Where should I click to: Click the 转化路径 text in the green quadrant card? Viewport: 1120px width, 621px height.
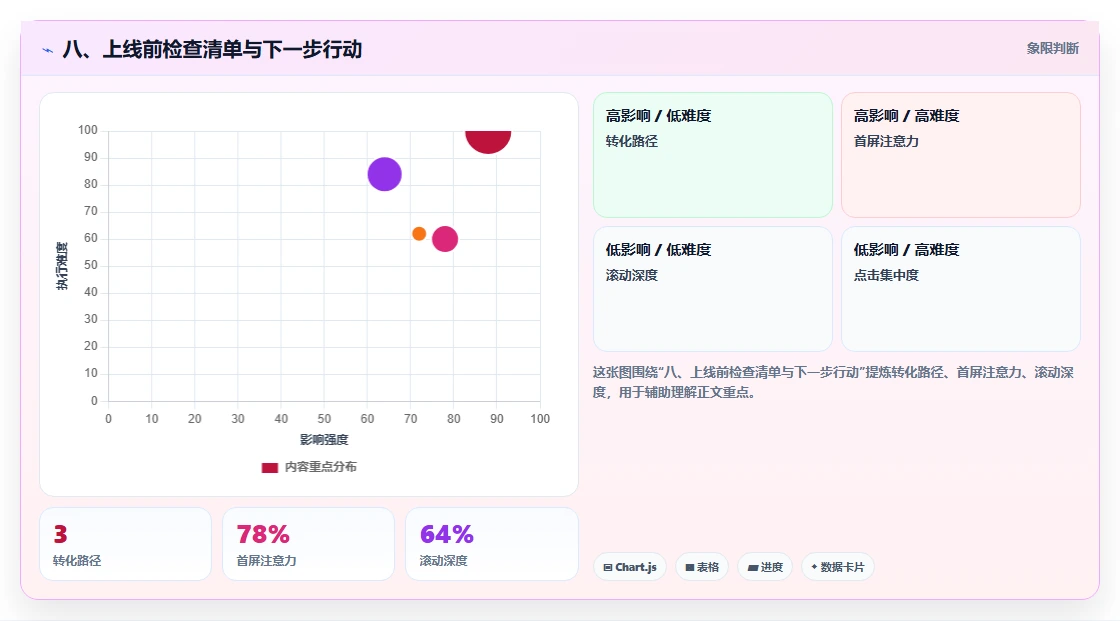click(x=631, y=141)
